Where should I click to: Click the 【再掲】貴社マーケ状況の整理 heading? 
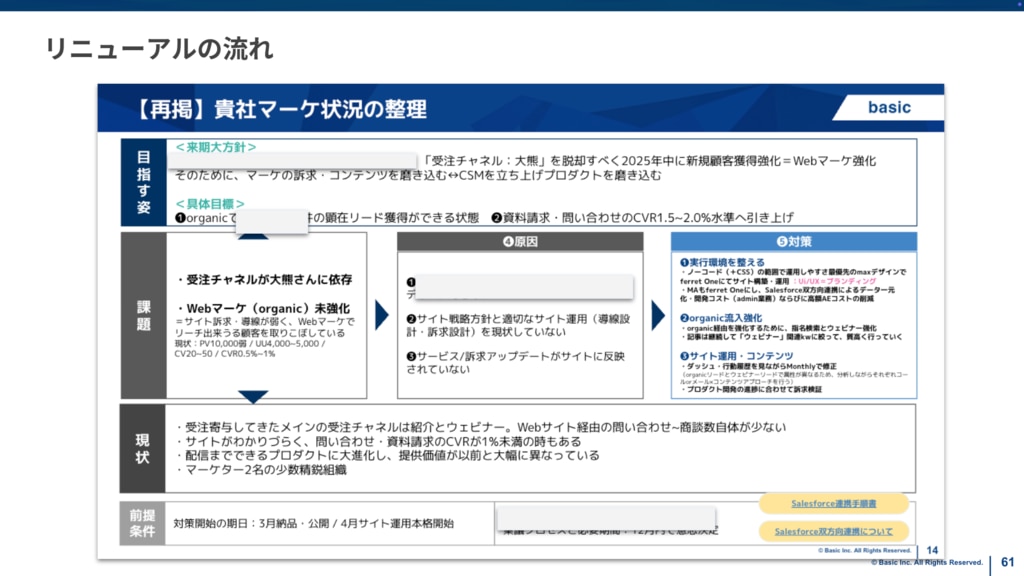[x=281, y=109]
